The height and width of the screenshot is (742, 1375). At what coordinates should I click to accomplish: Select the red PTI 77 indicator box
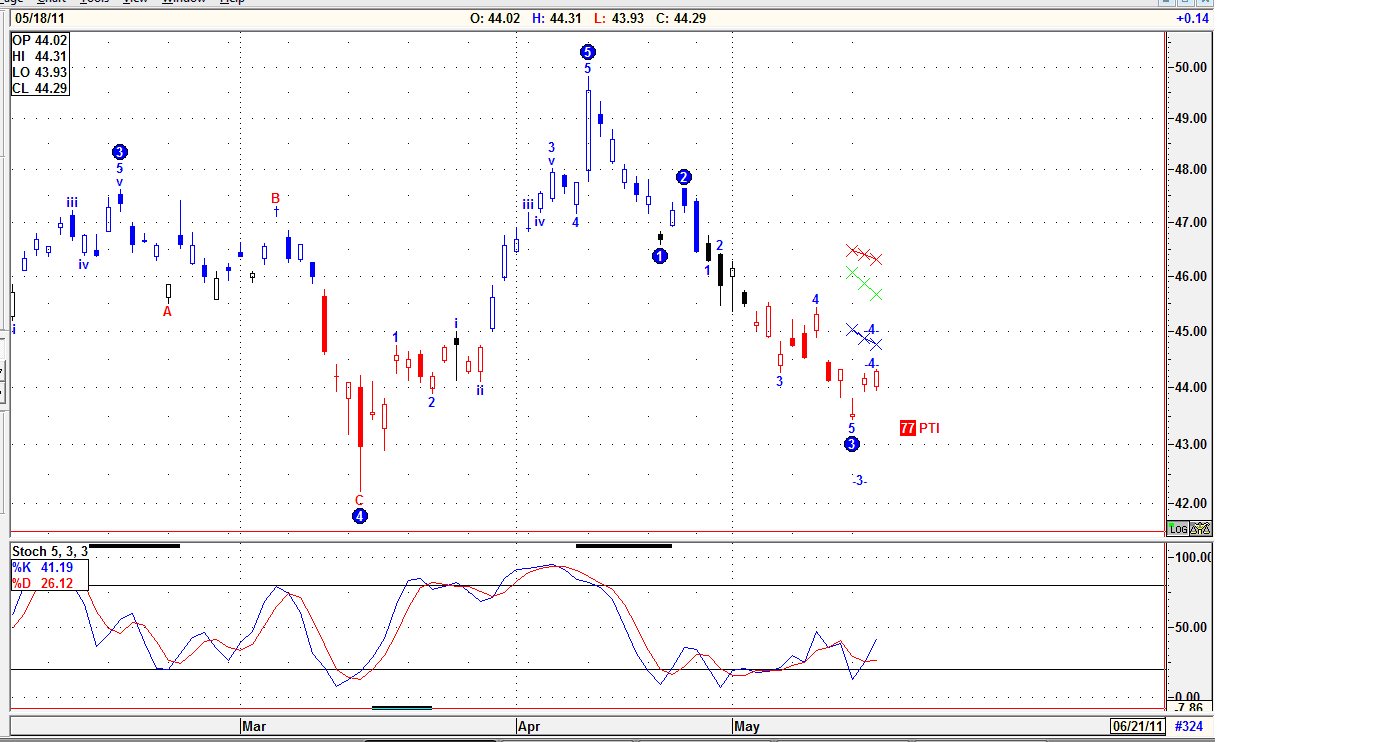(908, 426)
